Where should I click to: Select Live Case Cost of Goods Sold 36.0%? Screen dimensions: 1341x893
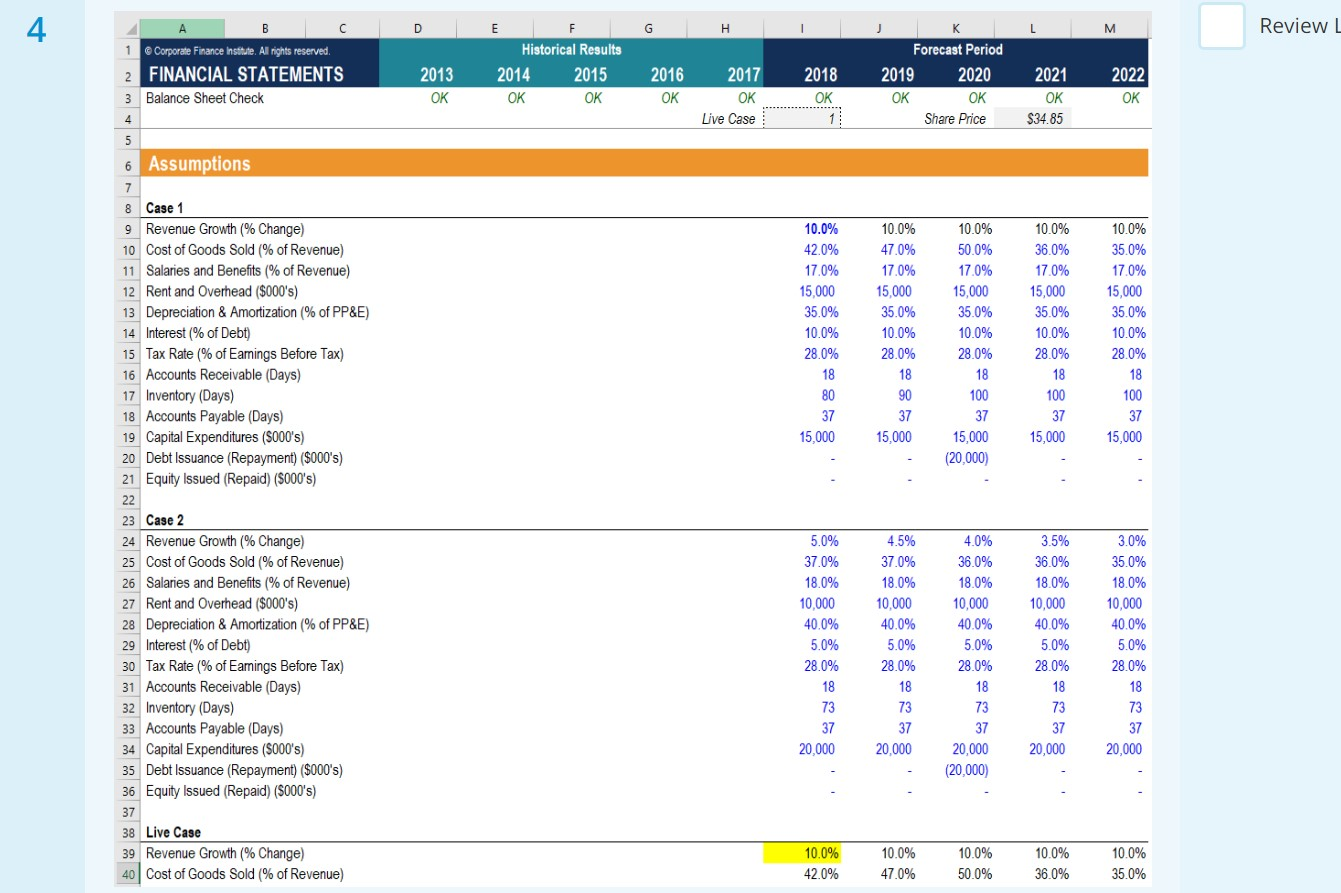point(1052,874)
